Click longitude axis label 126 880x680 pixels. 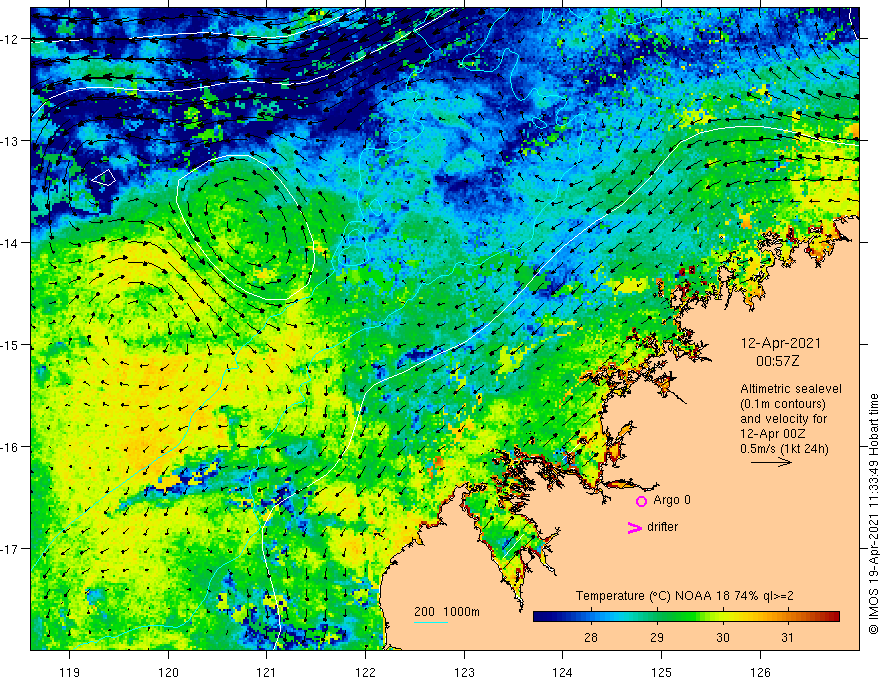point(760,672)
